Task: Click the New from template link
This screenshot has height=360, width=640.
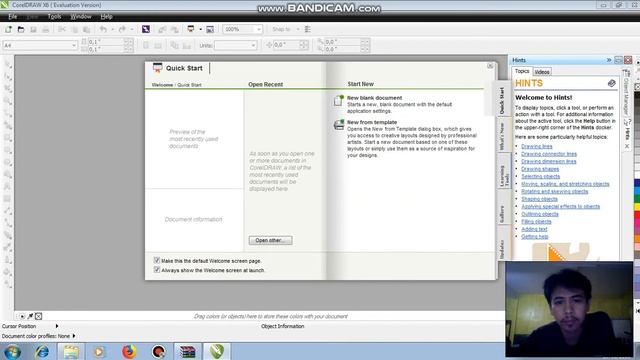Action: point(372,122)
